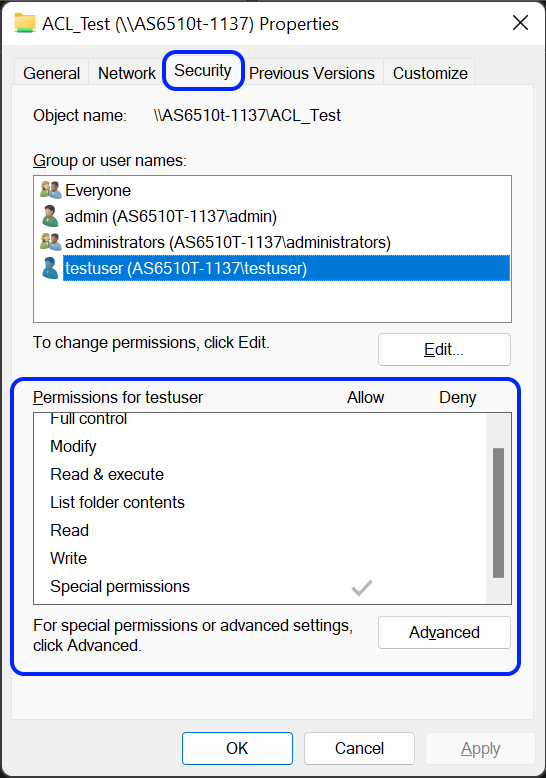Click the permissions list scrollbar thumb
Screen dimensions: 546x778
[498, 513]
